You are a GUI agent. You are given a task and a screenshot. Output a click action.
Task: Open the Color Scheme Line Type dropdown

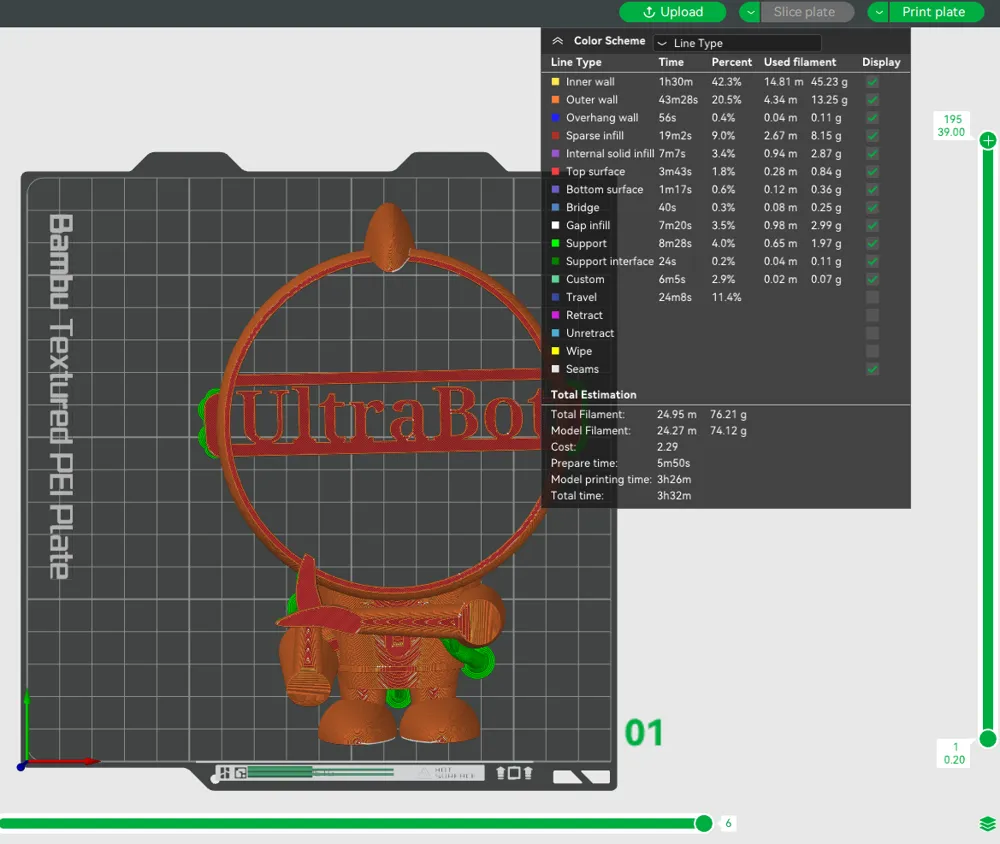pos(737,43)
